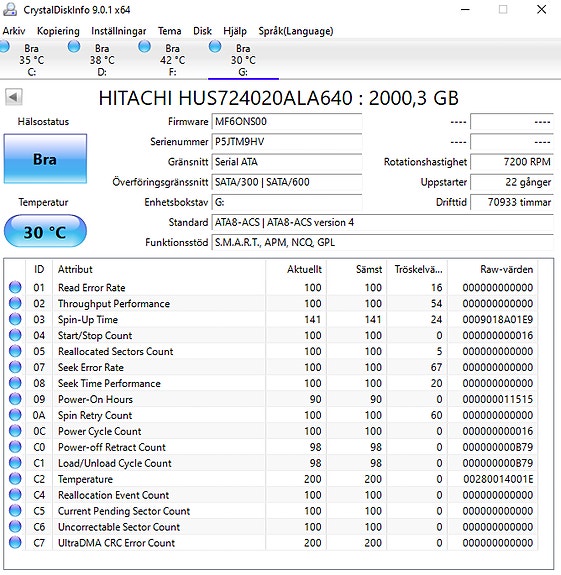This screenshot has height=575, width=561.
Task: Select the Power-On Hours raw value 000000011515
Action: pyautogui.click(x=498, y=399)
